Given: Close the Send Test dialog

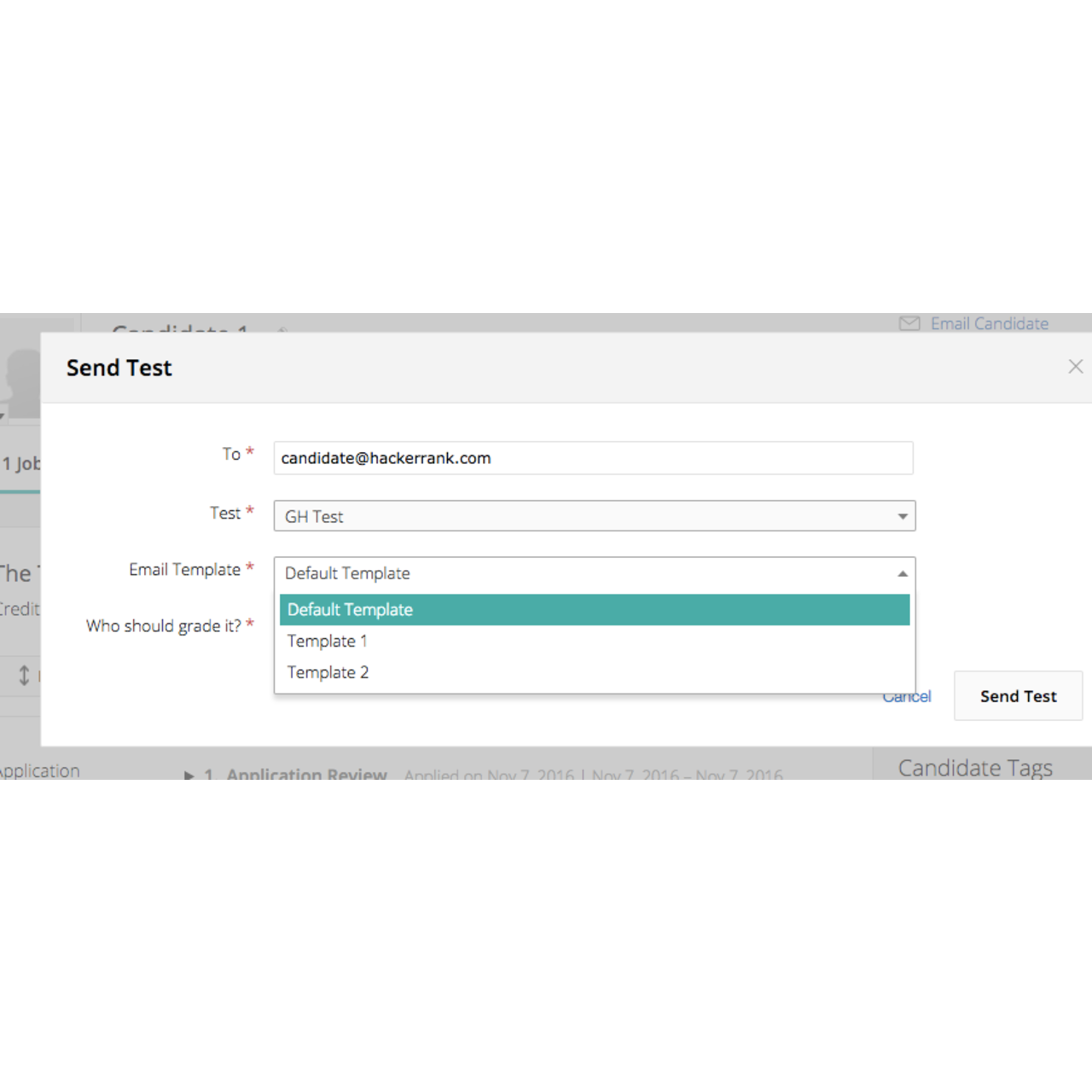Looking at the screenshot, I should [1075, 367].
